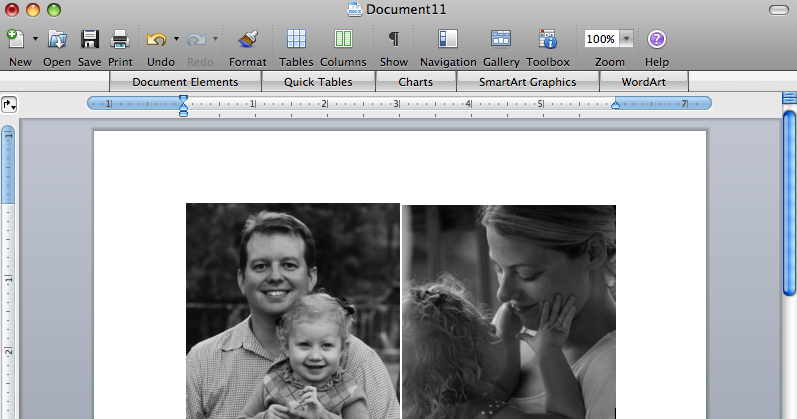Click the Redo icon
The height and width of the screenshot is (419, 797).
point(196,39)
